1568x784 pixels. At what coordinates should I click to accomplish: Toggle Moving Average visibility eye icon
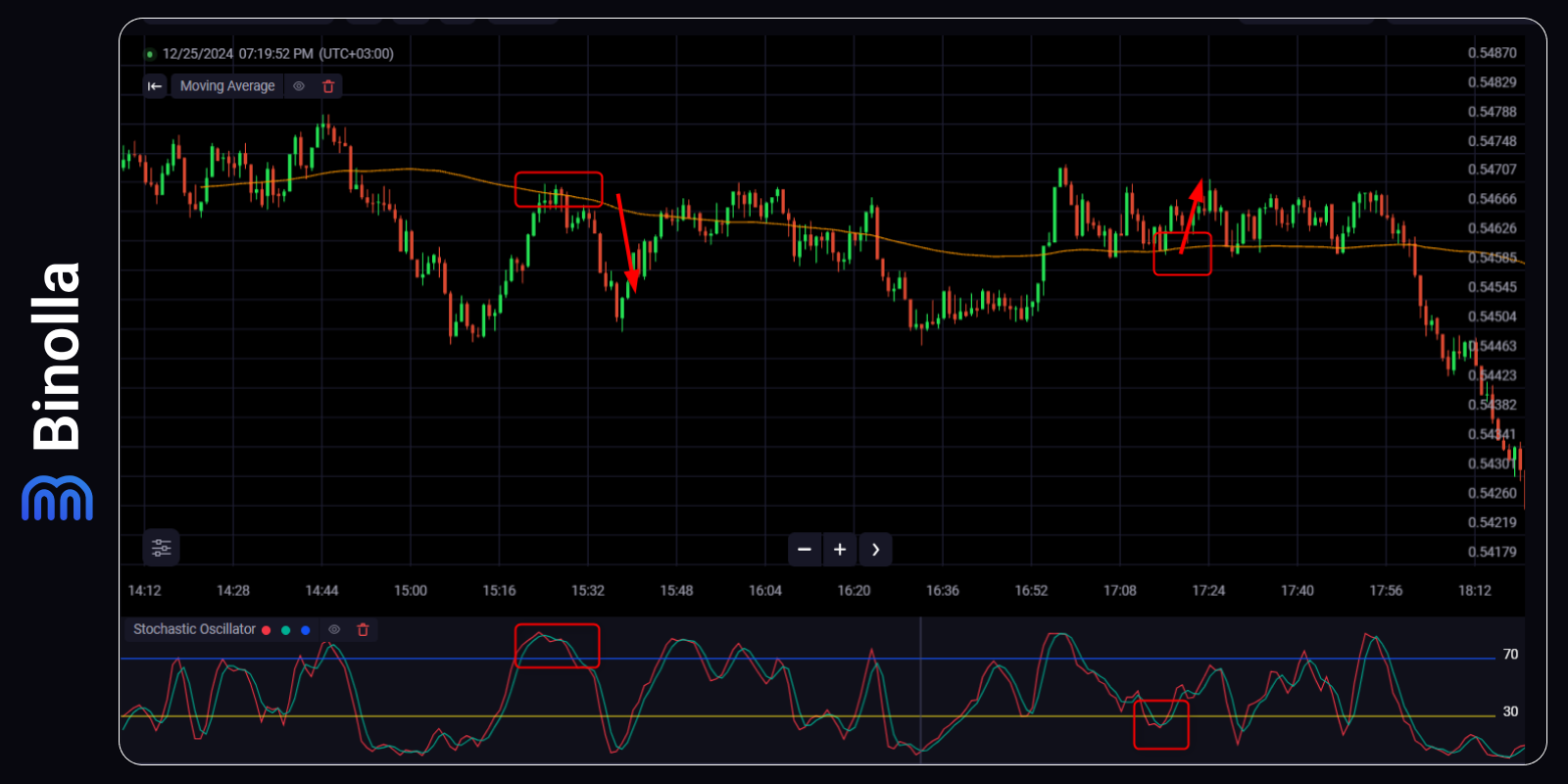pos(299,86)
